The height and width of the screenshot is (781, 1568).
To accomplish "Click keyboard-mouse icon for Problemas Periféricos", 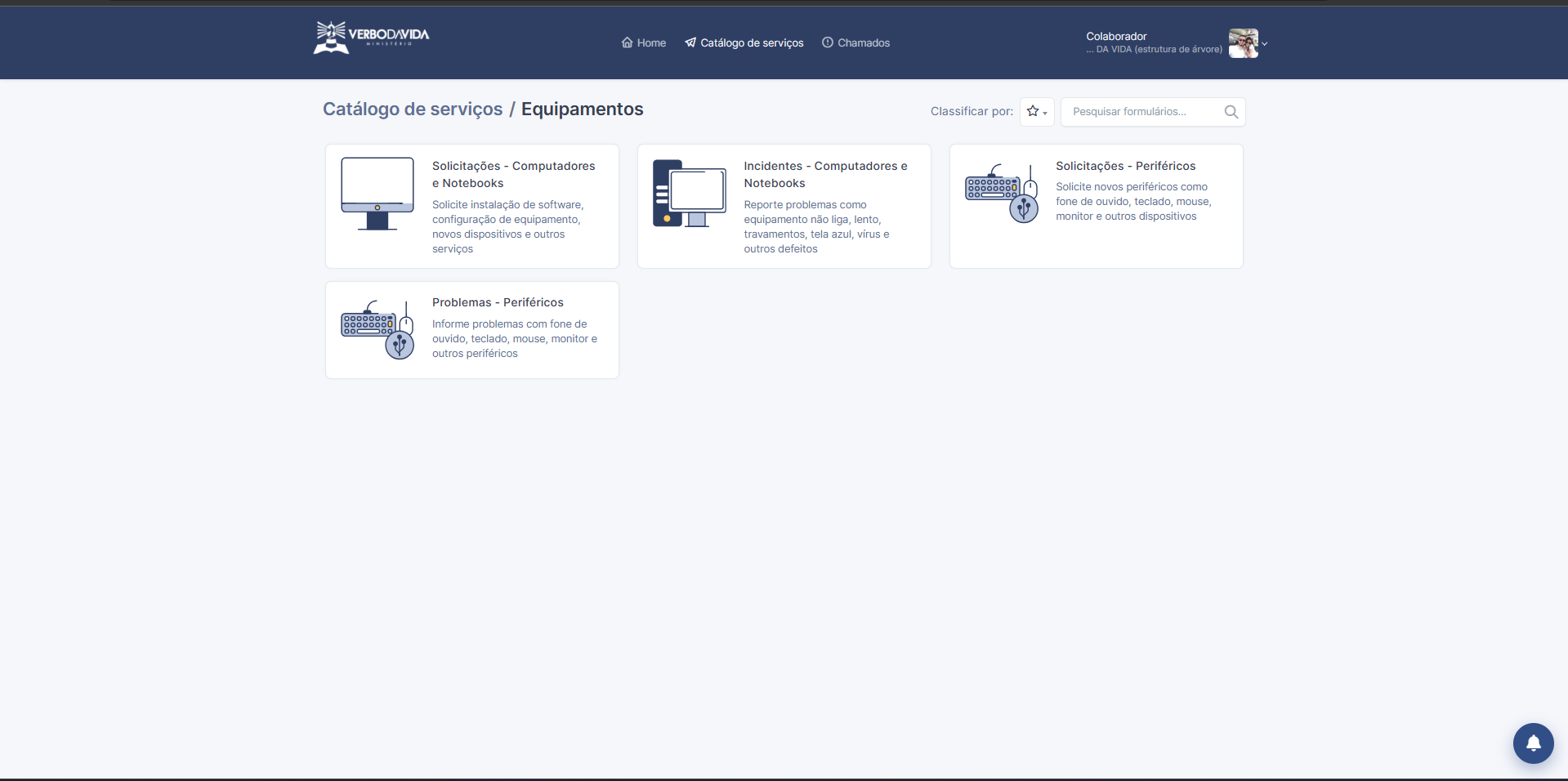I will 377,330.
